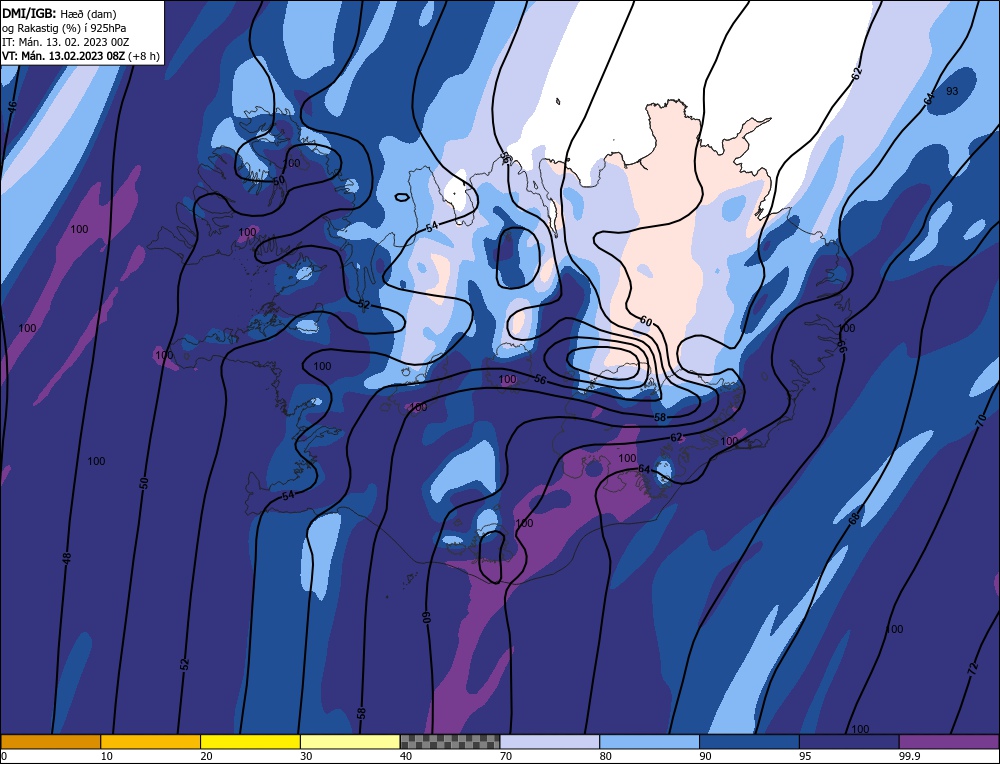Click the contour label '66'
Screen dimensions: 1000x764
(841, 346)
